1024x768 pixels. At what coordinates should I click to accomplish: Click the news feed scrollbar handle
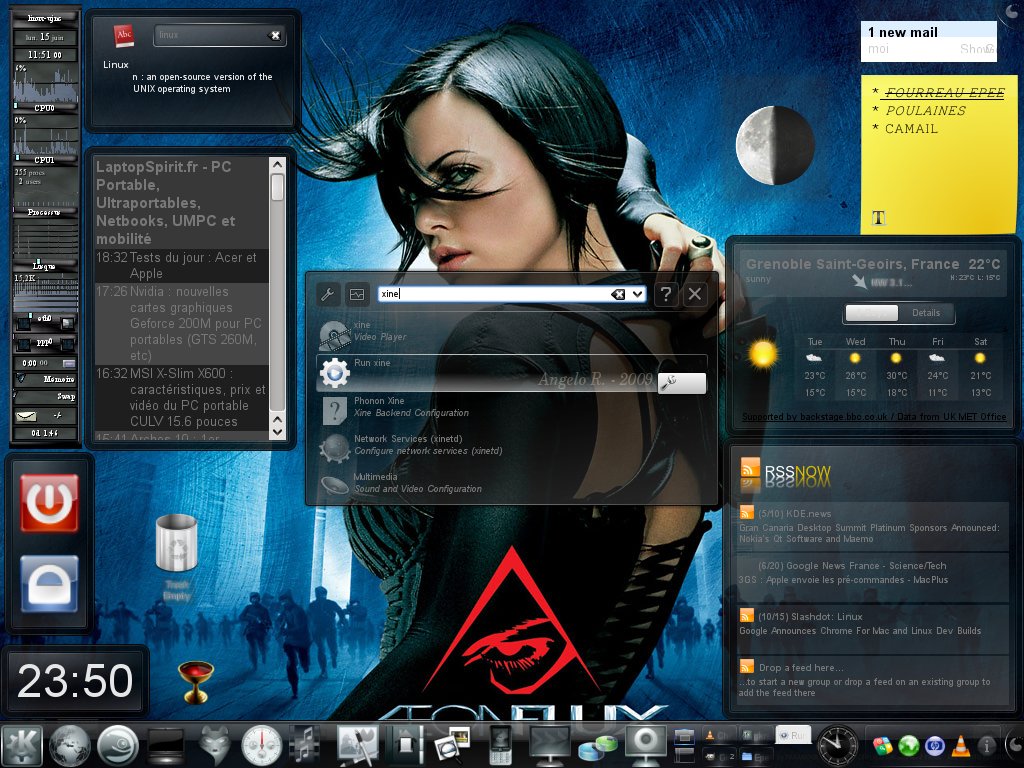(278, 187)
